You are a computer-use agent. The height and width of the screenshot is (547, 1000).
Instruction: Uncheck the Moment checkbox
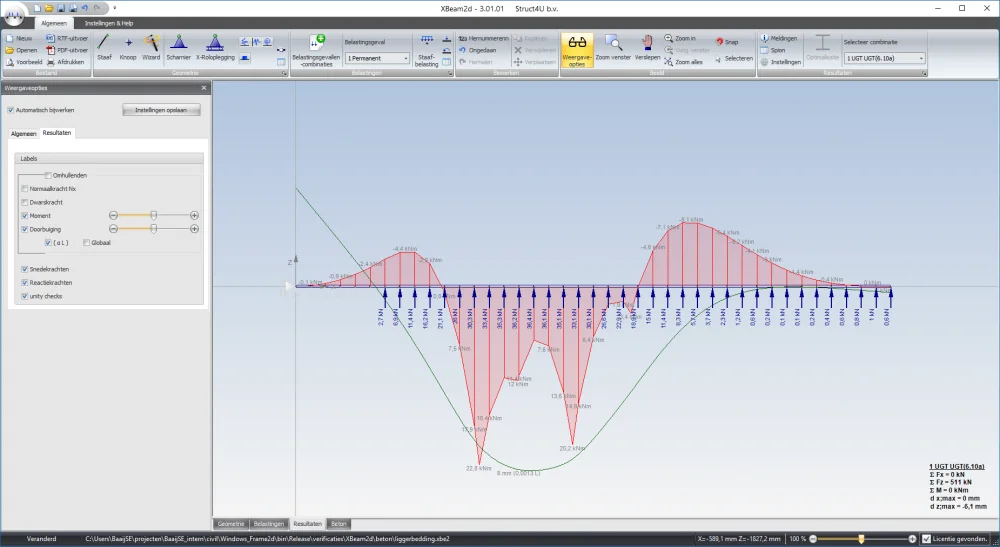coord(25,215)
